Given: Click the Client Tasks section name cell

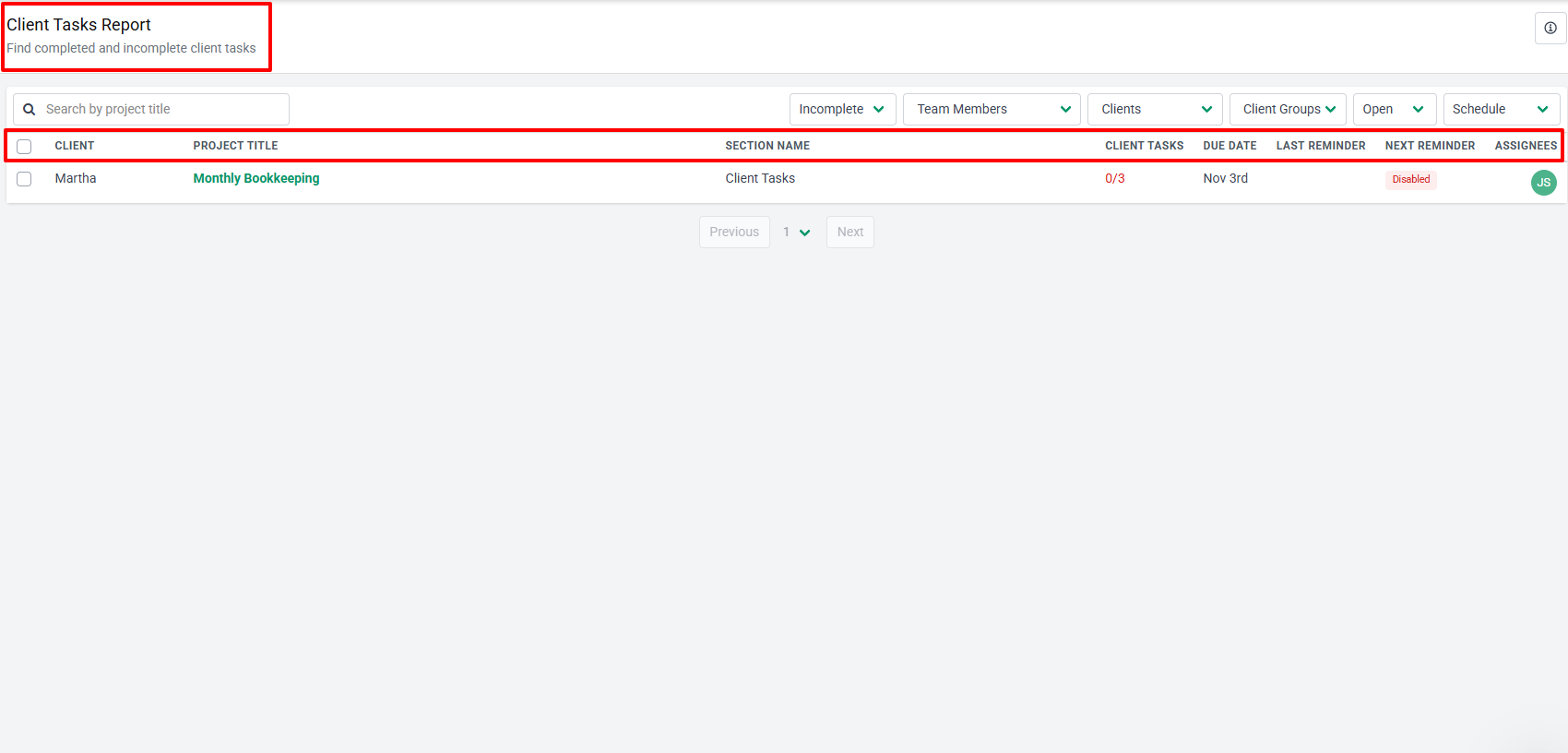Looking at the screenshot, I should [x=760, y=178].
